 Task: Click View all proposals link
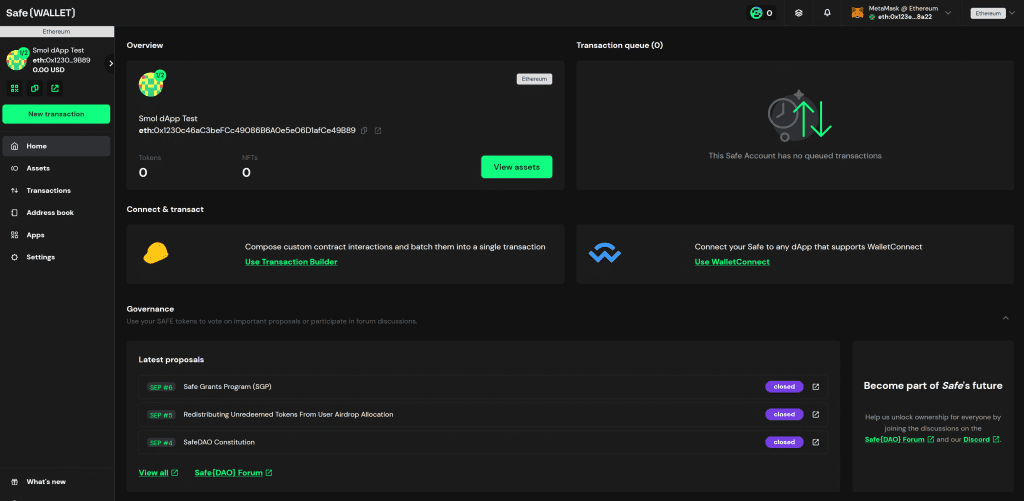pos(158,473)
